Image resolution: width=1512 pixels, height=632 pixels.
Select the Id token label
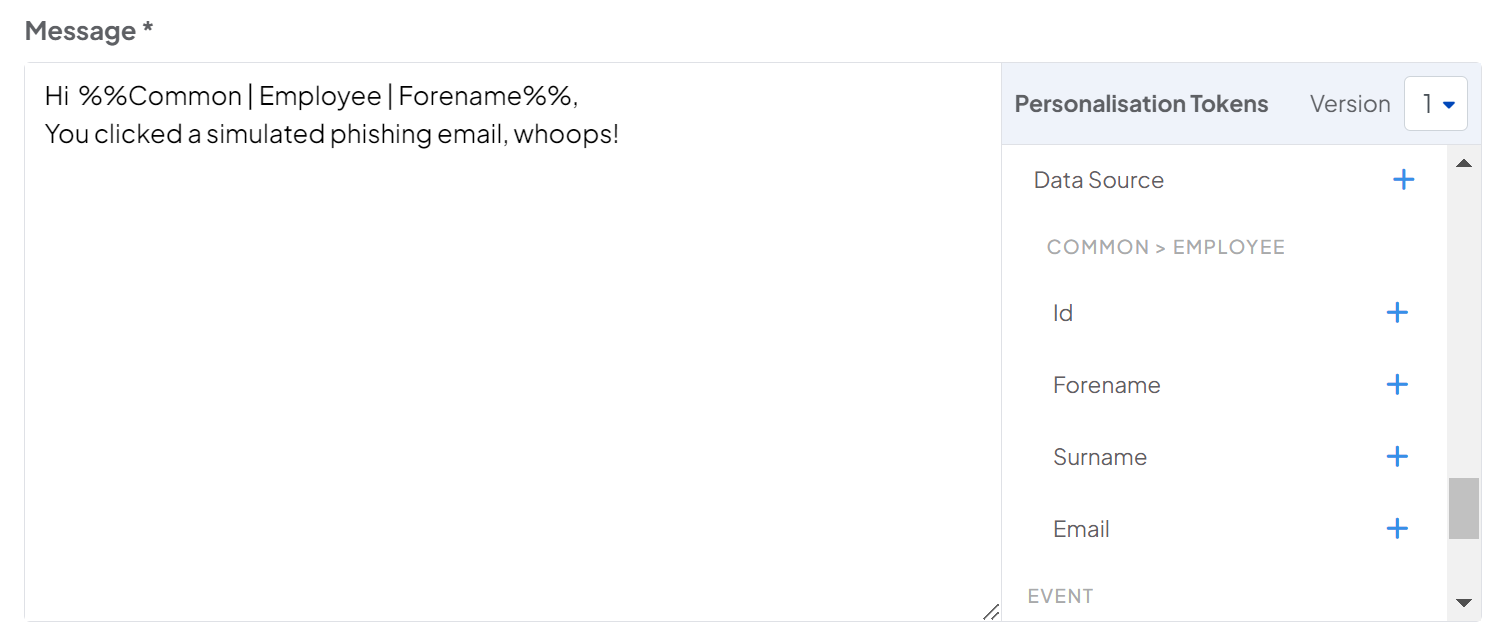1062,314
